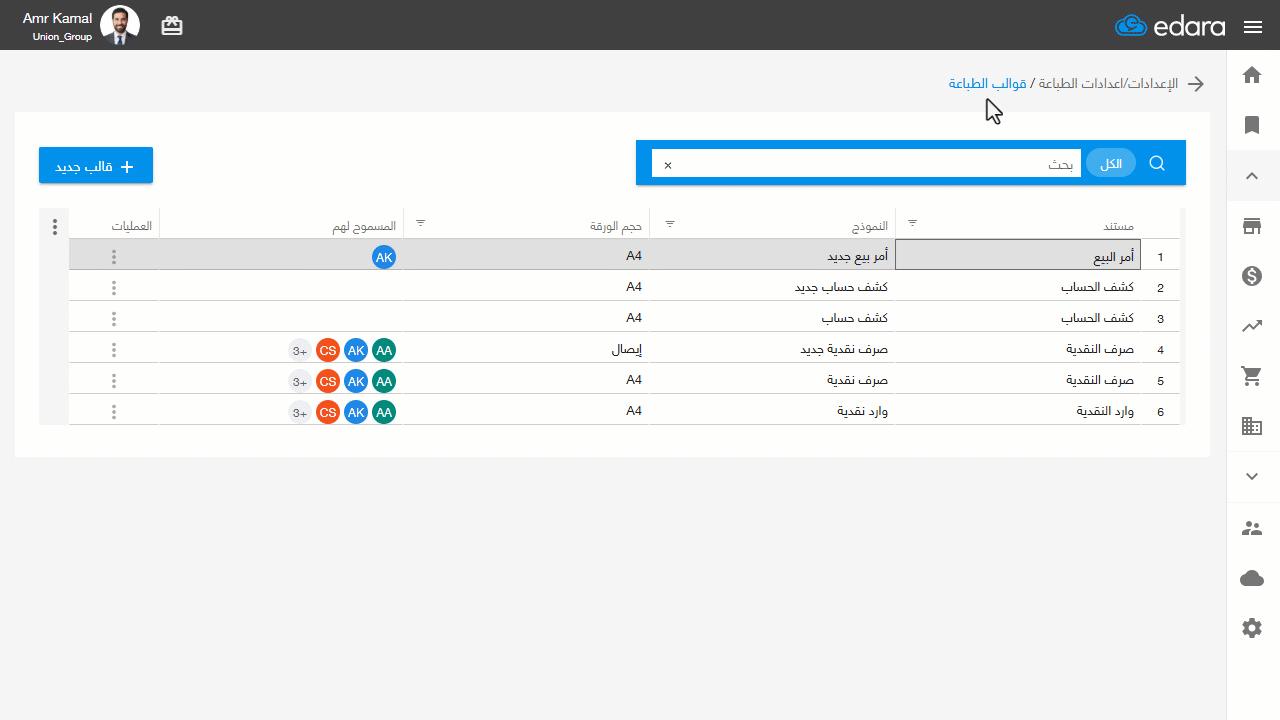
Task: Click the search magnifier icon
Action: 1157,163
